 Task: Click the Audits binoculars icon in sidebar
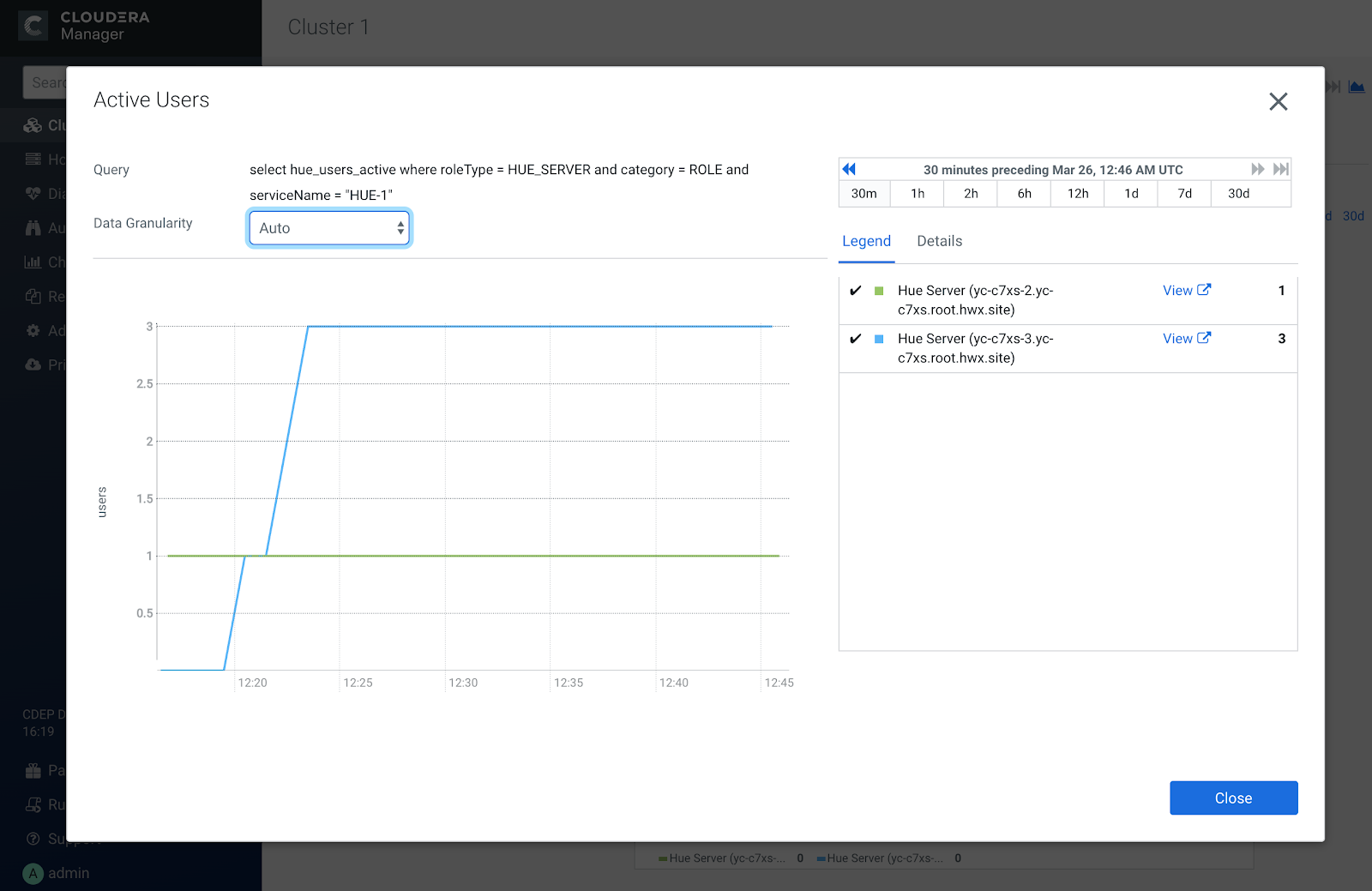coord(33,227)
